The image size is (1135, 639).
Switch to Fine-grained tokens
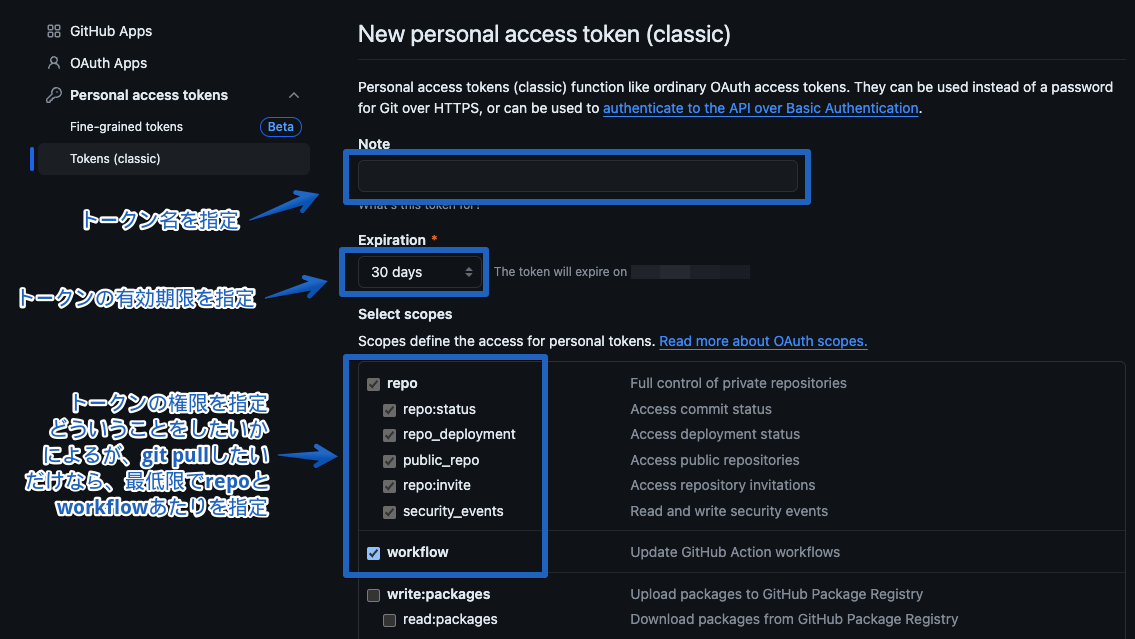[124, 126]
